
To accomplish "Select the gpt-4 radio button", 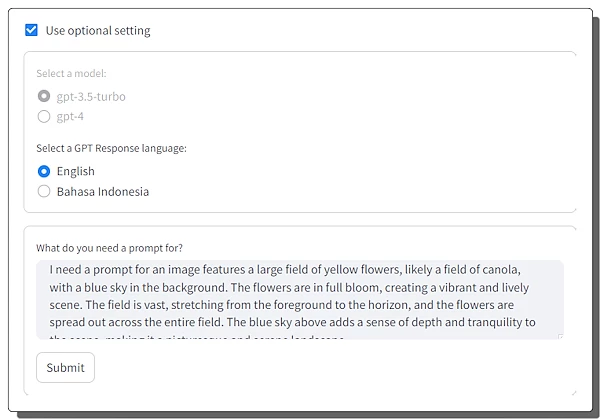I will pos(43,116).
